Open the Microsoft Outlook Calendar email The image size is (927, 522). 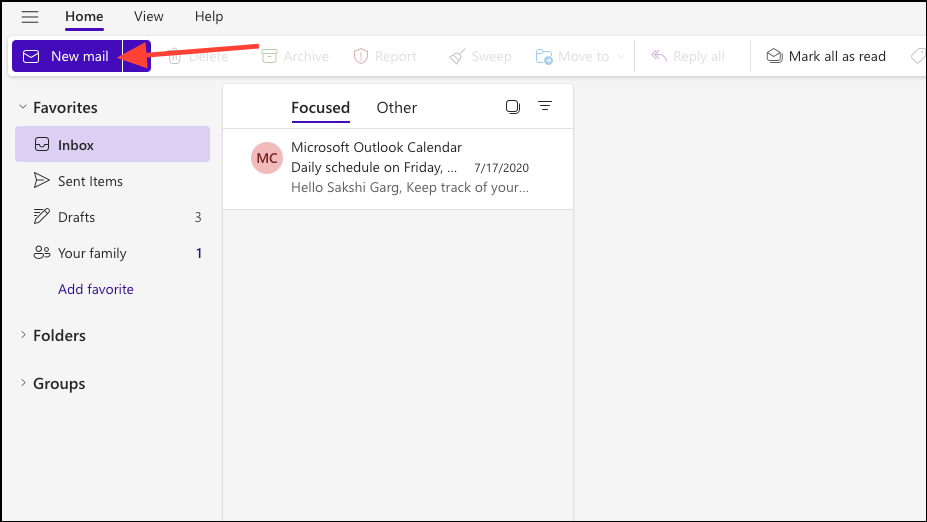(398, 168)
